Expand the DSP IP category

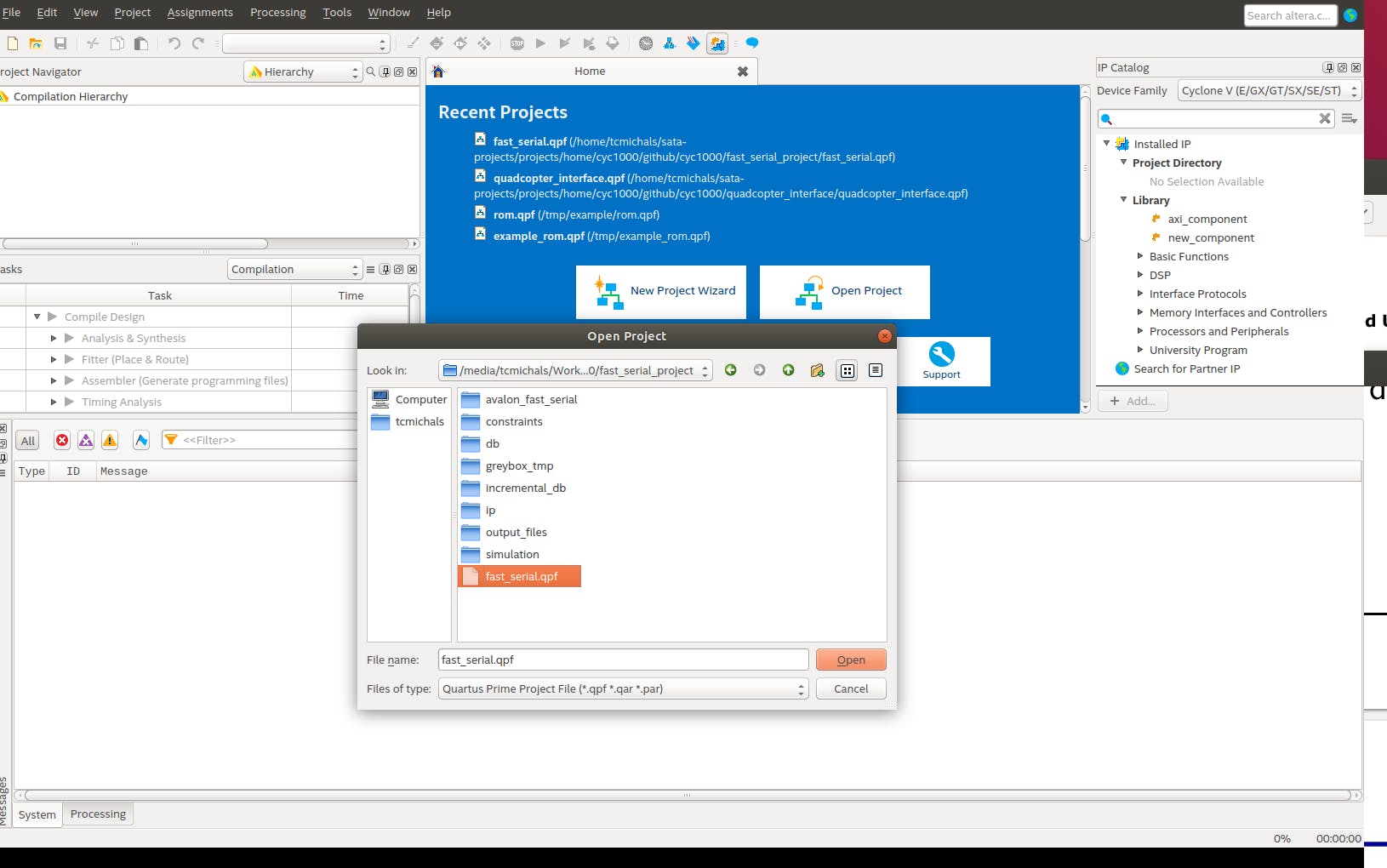[1140, 275]
